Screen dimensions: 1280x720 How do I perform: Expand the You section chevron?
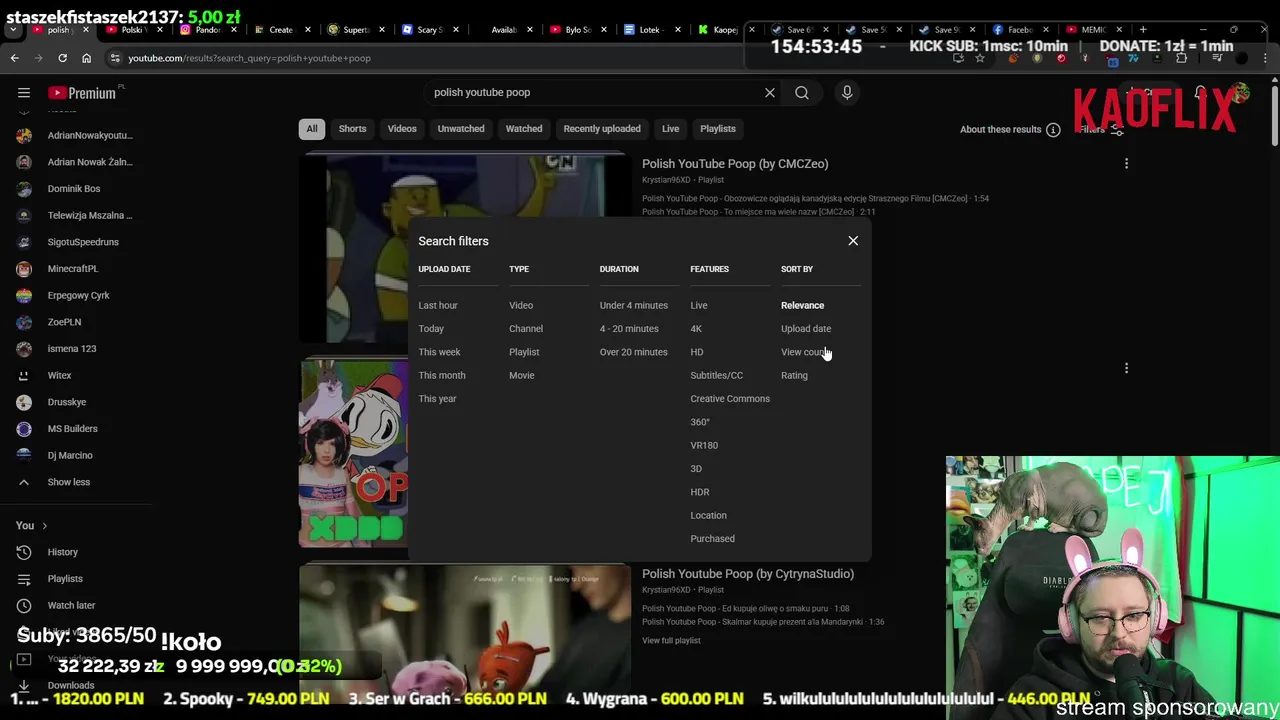[44, 526]
